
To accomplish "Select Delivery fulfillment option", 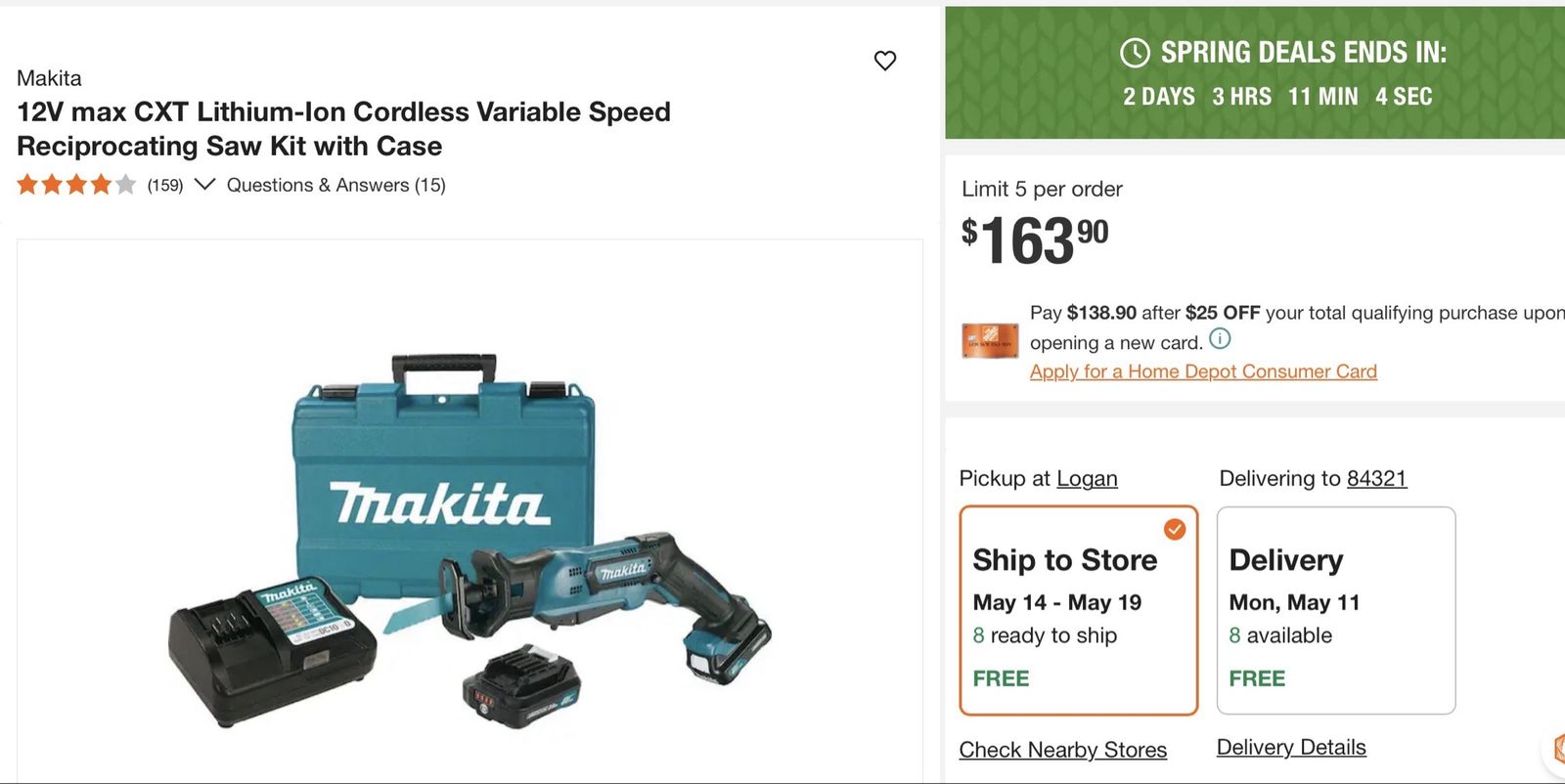I will pos(1336,611).
